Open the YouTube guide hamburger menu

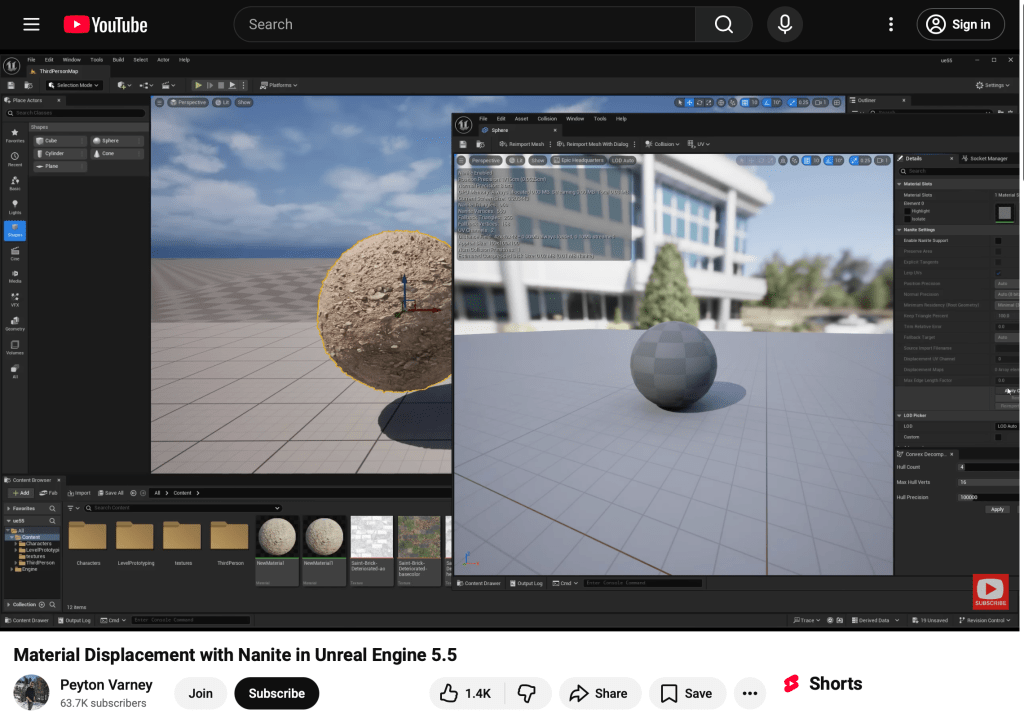click(x=32, y=24)
